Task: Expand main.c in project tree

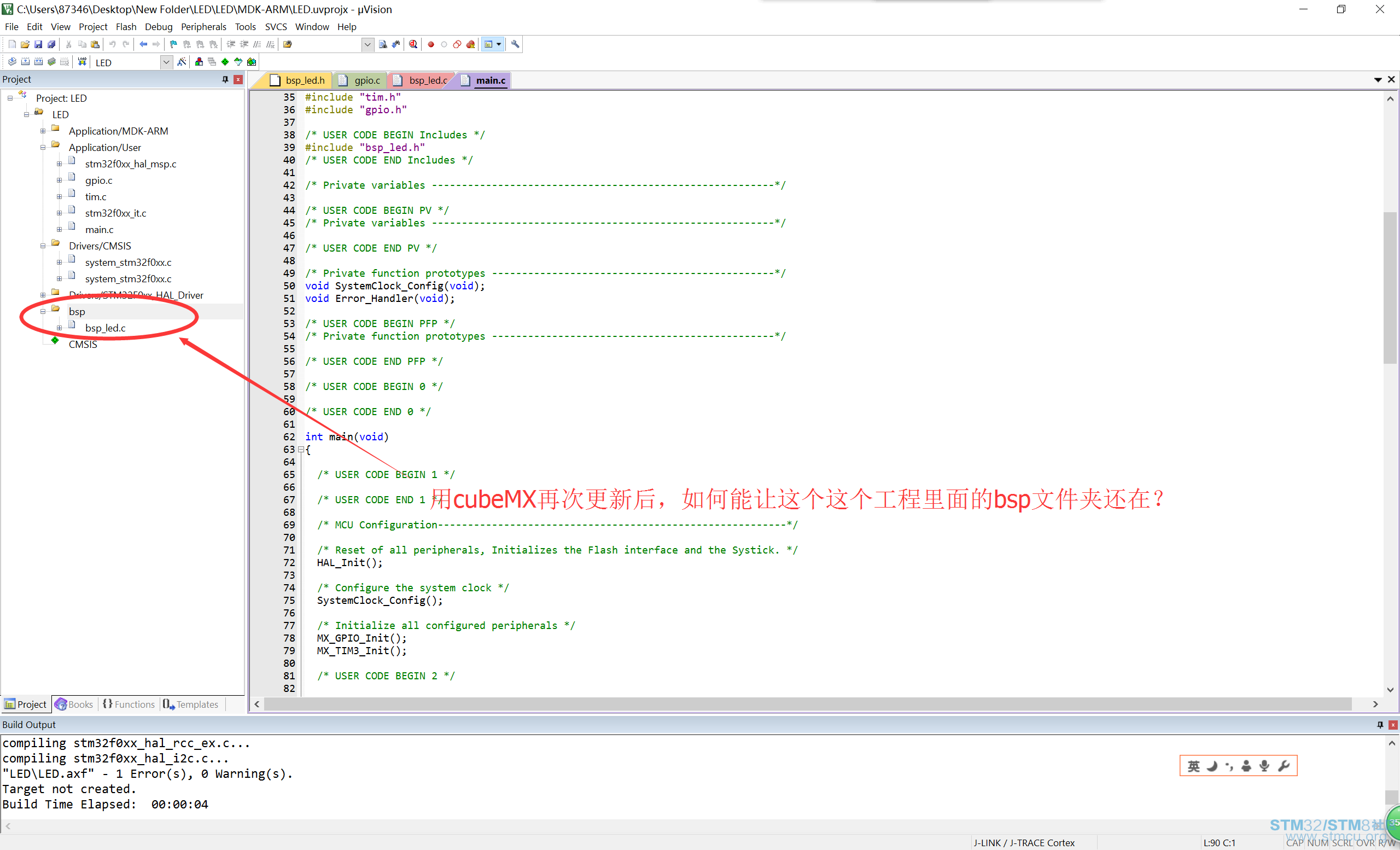Action: pyautogui.click(x=59, y=230)
